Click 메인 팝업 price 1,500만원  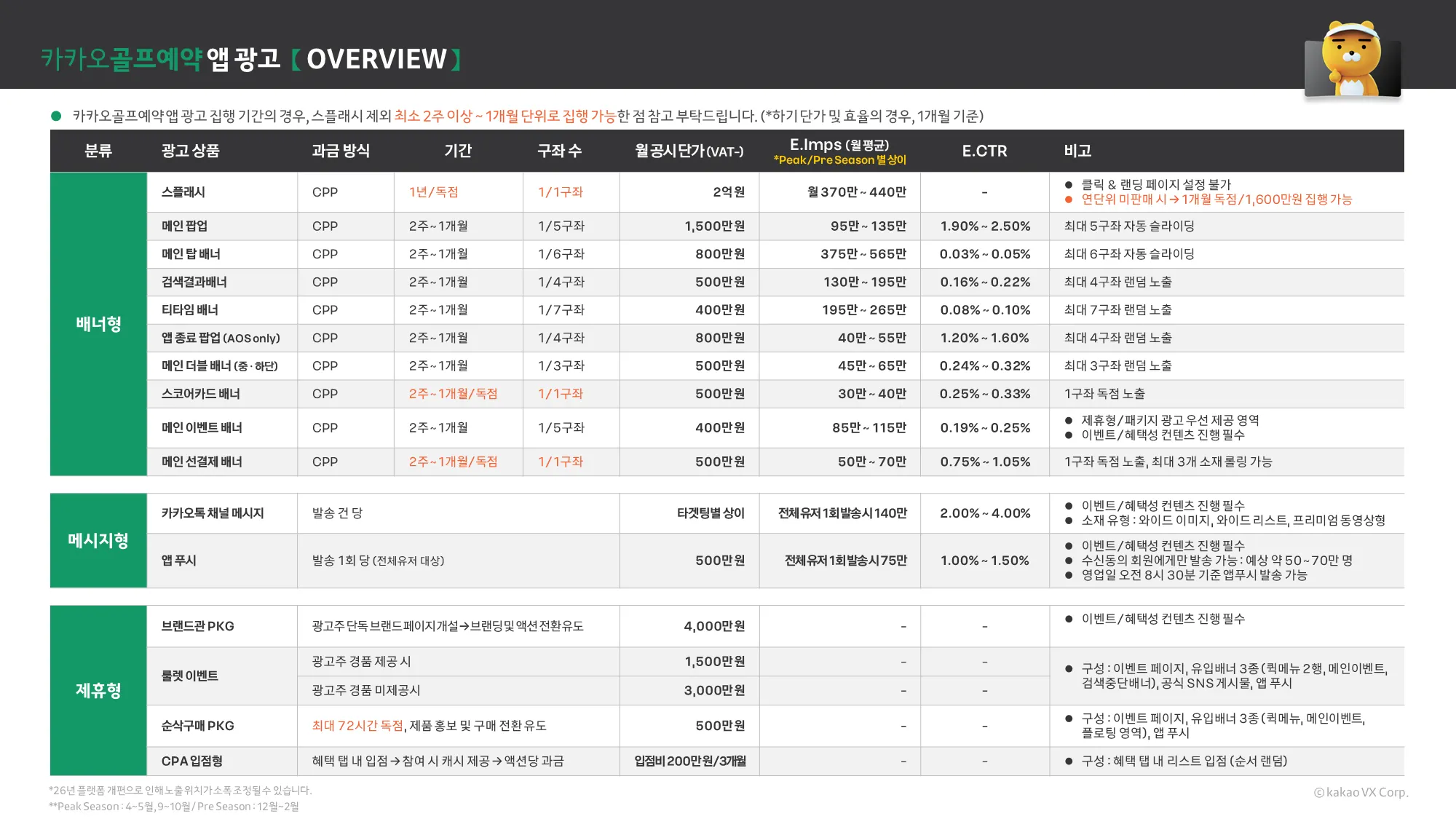coord(714,226)
